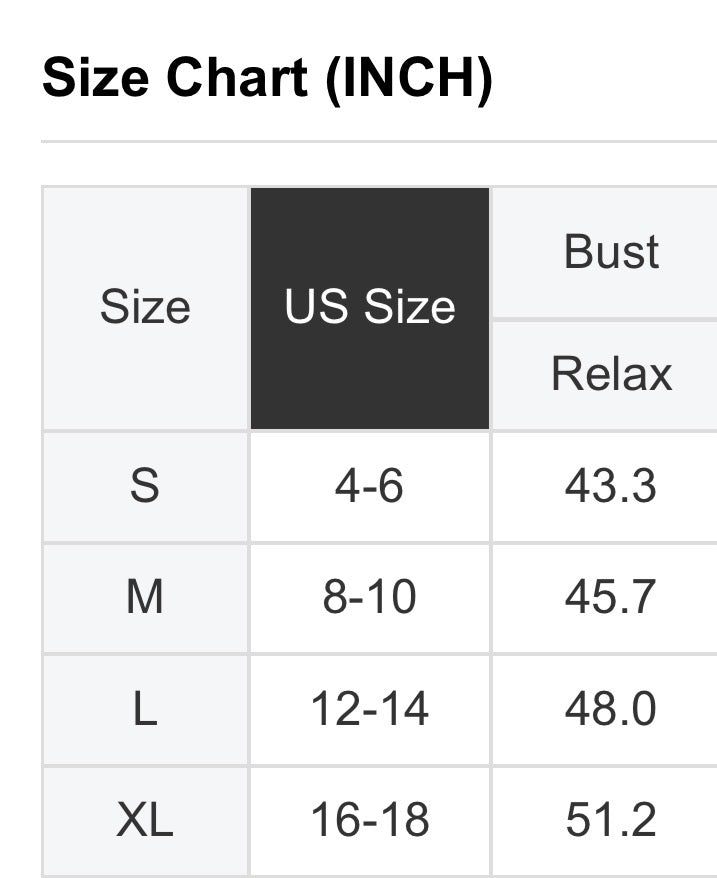Click the '(INCH)' unit in the heading
717x878 pixels.
pos(408,80)
